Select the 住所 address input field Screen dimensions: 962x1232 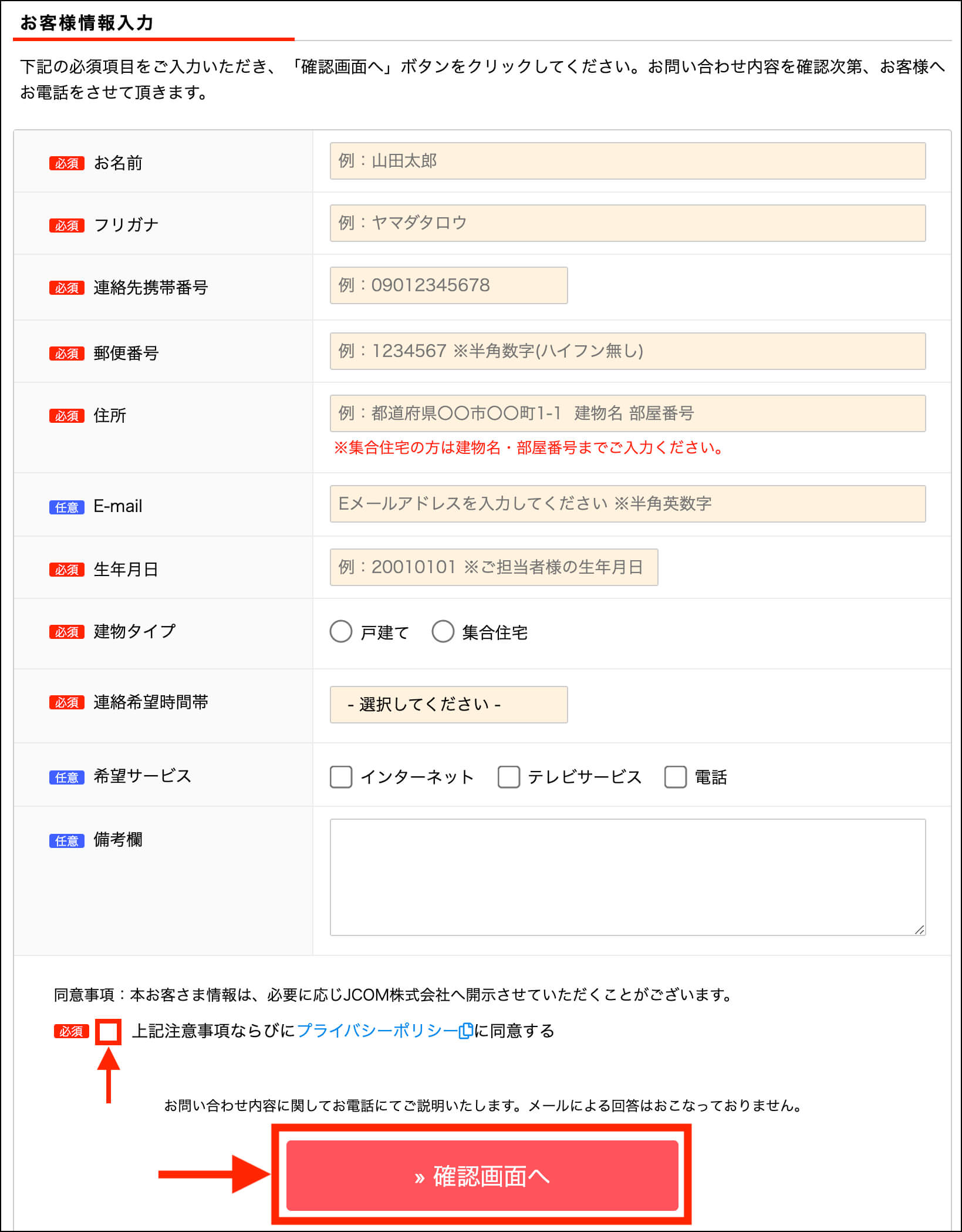pyautogui.click(x=627, y=413)
